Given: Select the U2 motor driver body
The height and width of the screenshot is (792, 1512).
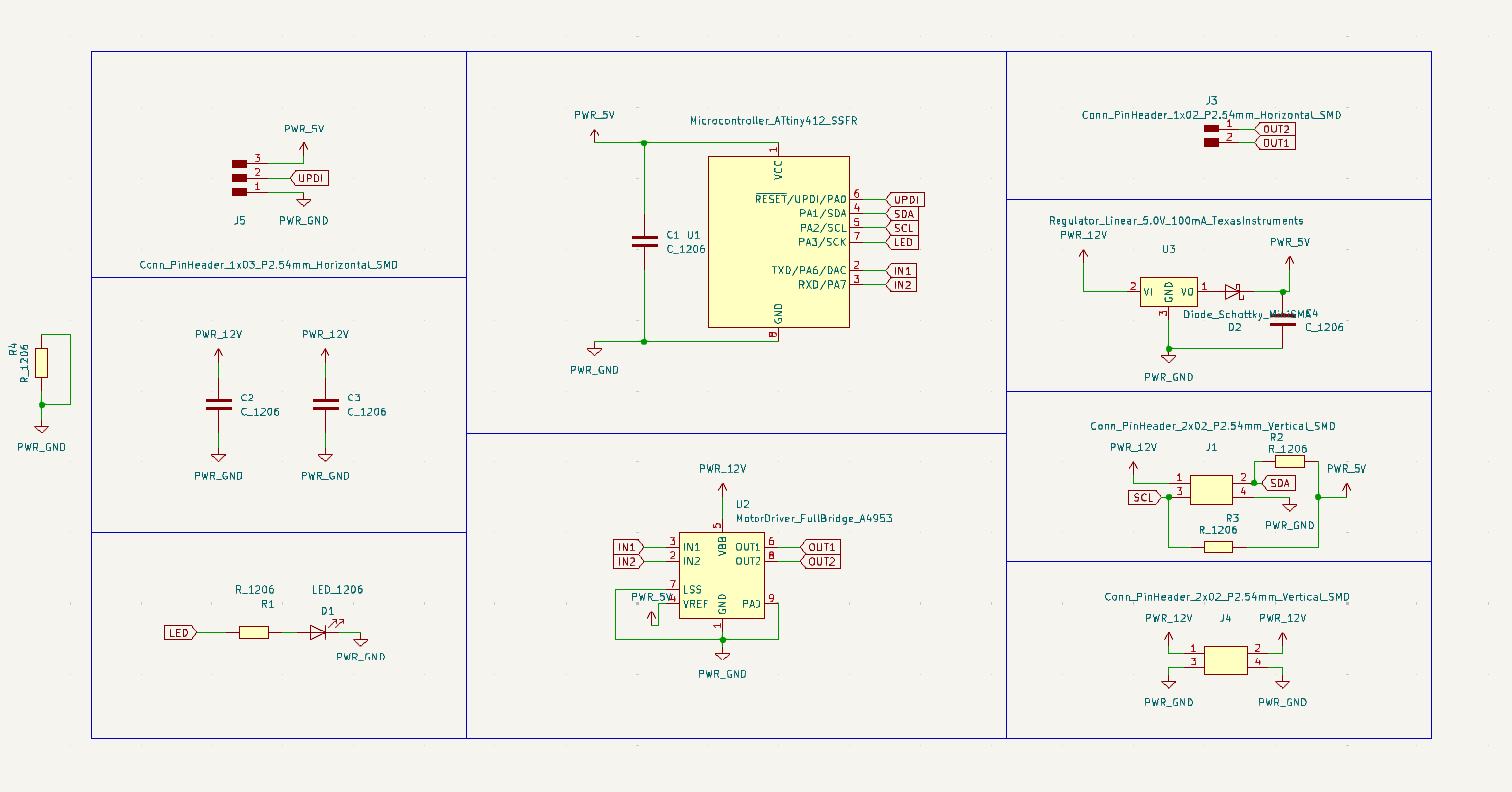Looking at the screenshot, I should click(x=722, y=575).
